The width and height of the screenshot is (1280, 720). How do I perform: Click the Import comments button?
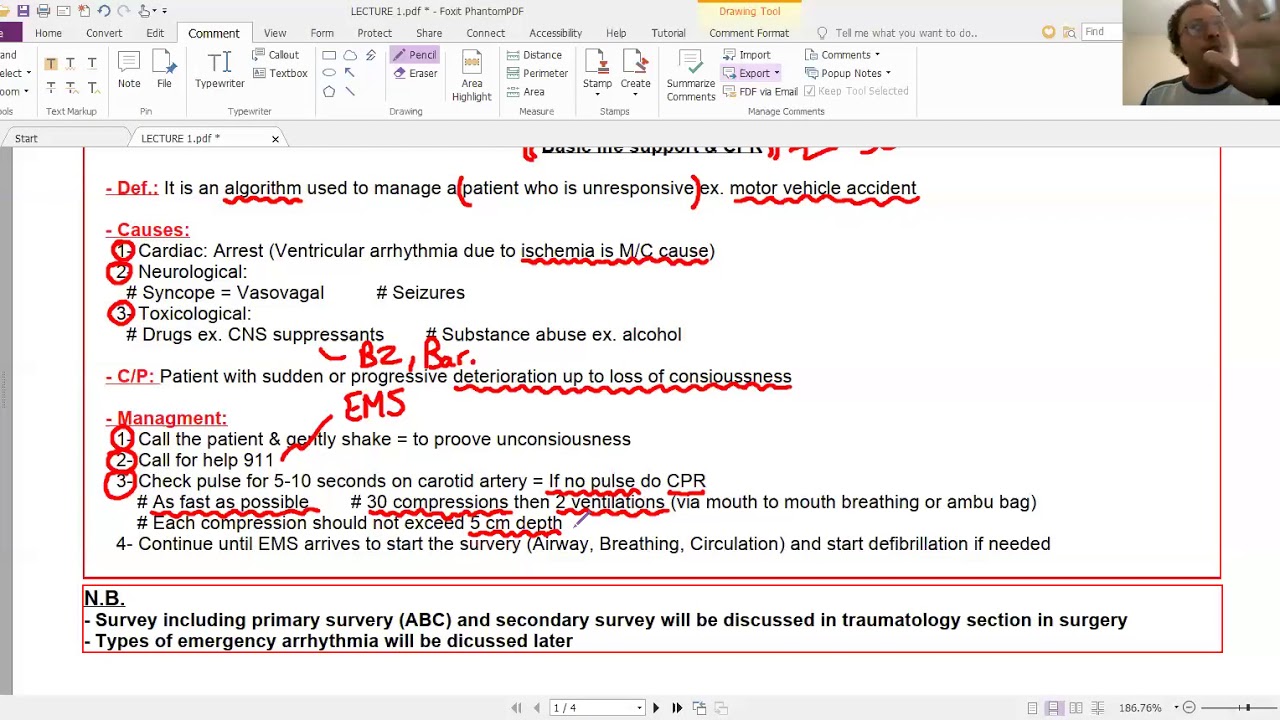746,55
